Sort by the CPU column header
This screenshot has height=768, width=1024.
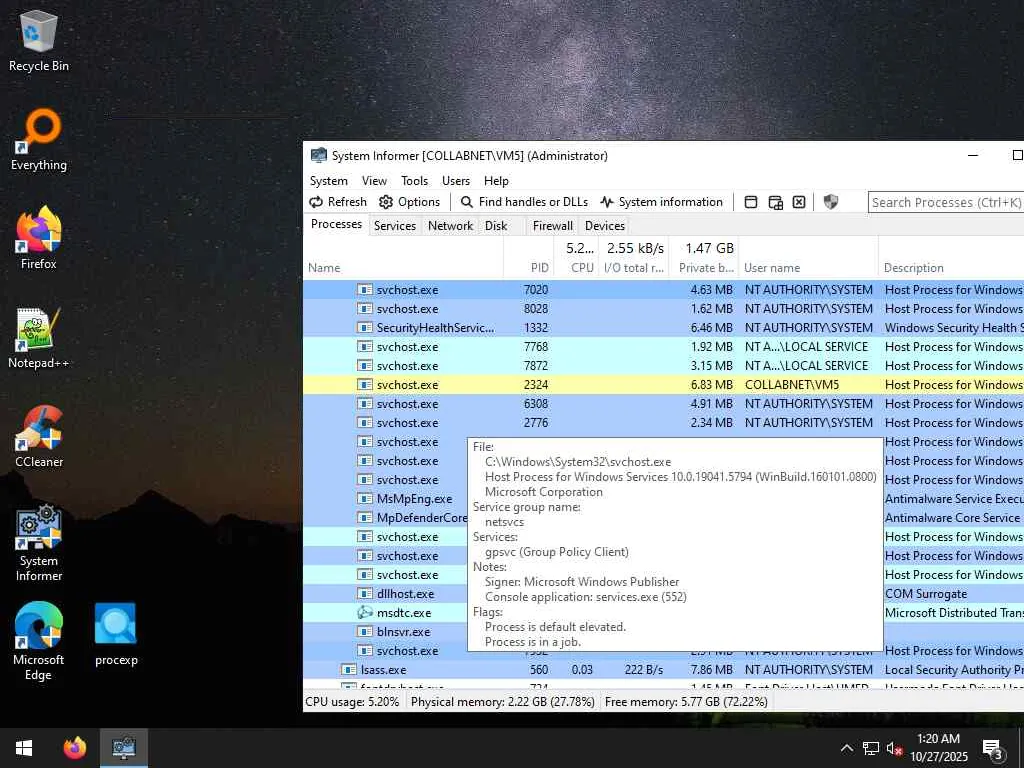(x=577, y=258)
